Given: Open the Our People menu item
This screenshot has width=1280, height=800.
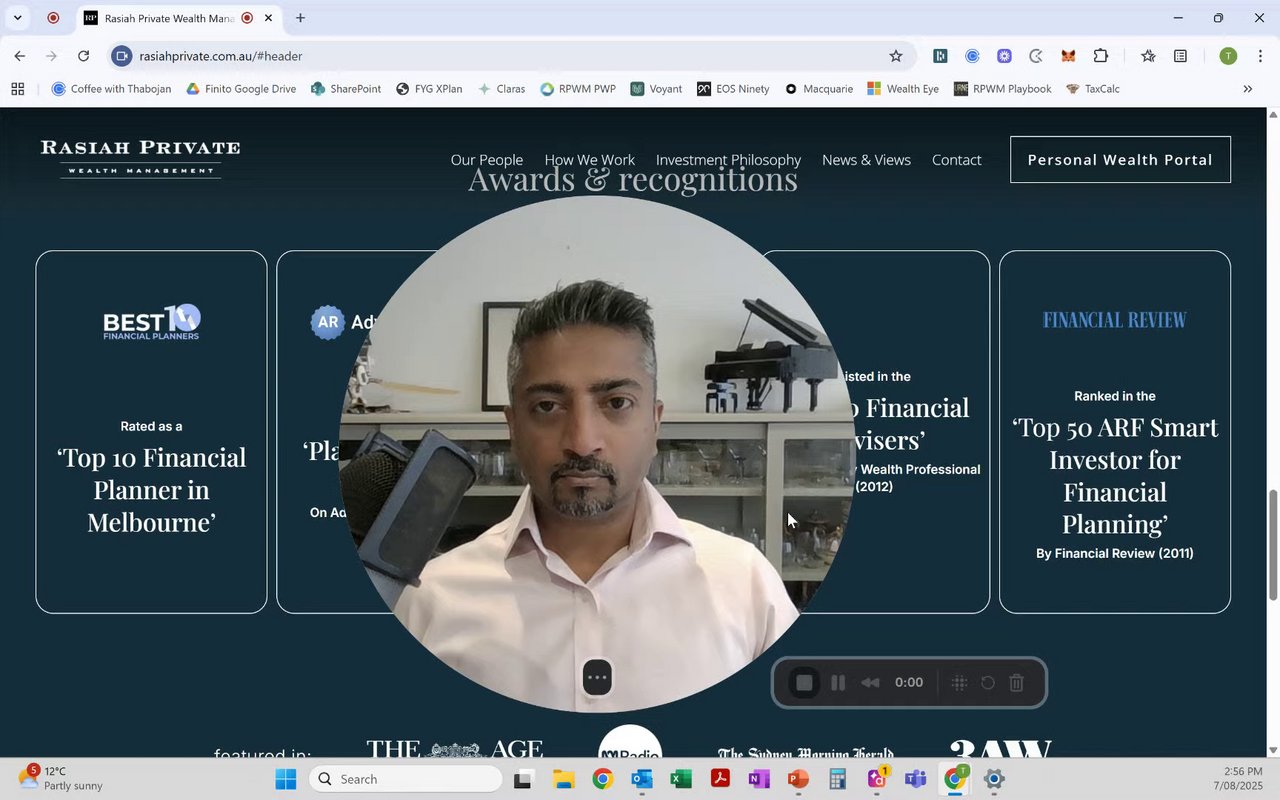Looking at the screenshot, I should [487, 160].
